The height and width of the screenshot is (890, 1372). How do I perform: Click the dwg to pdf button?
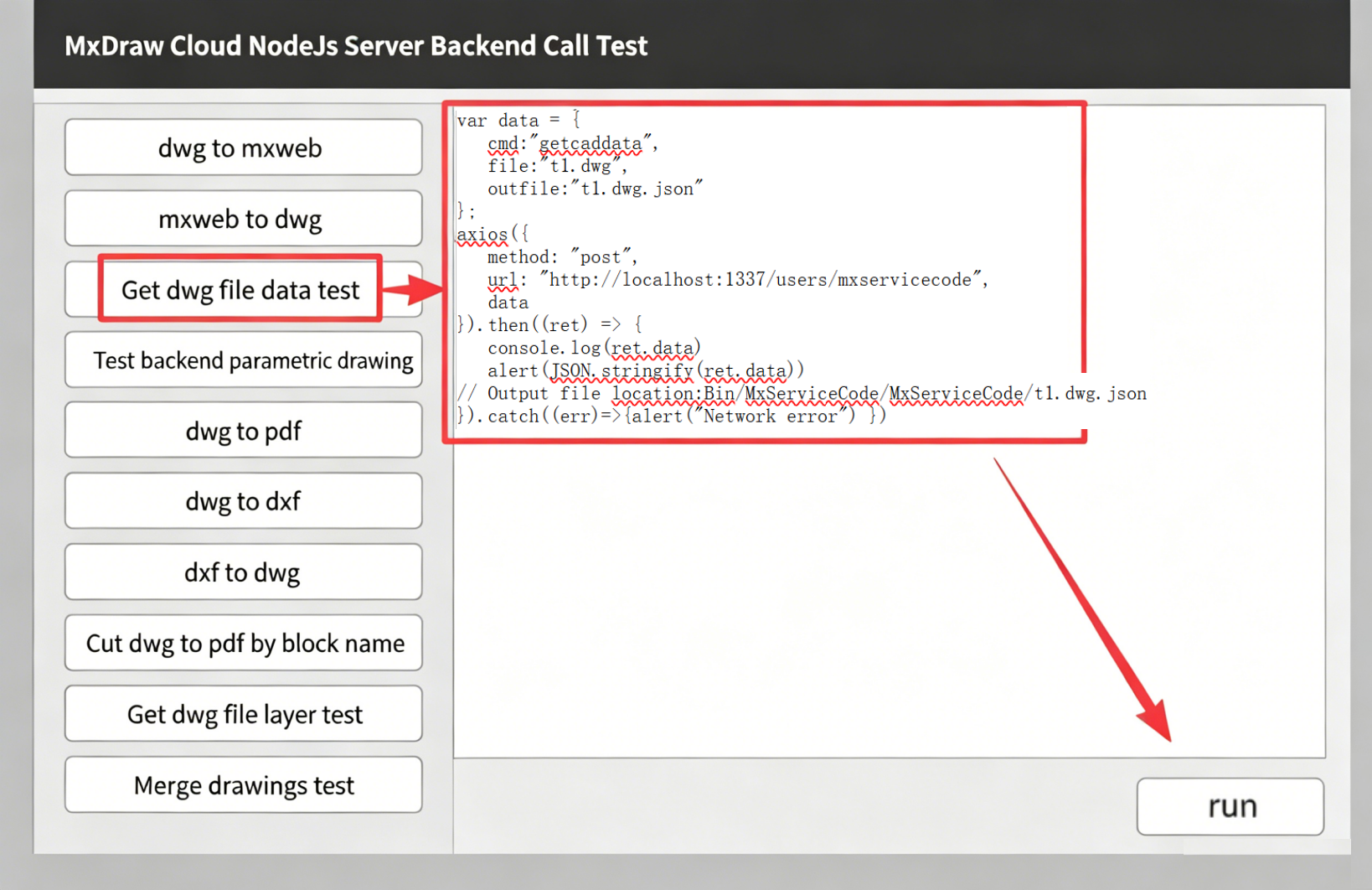pos(243,431)
